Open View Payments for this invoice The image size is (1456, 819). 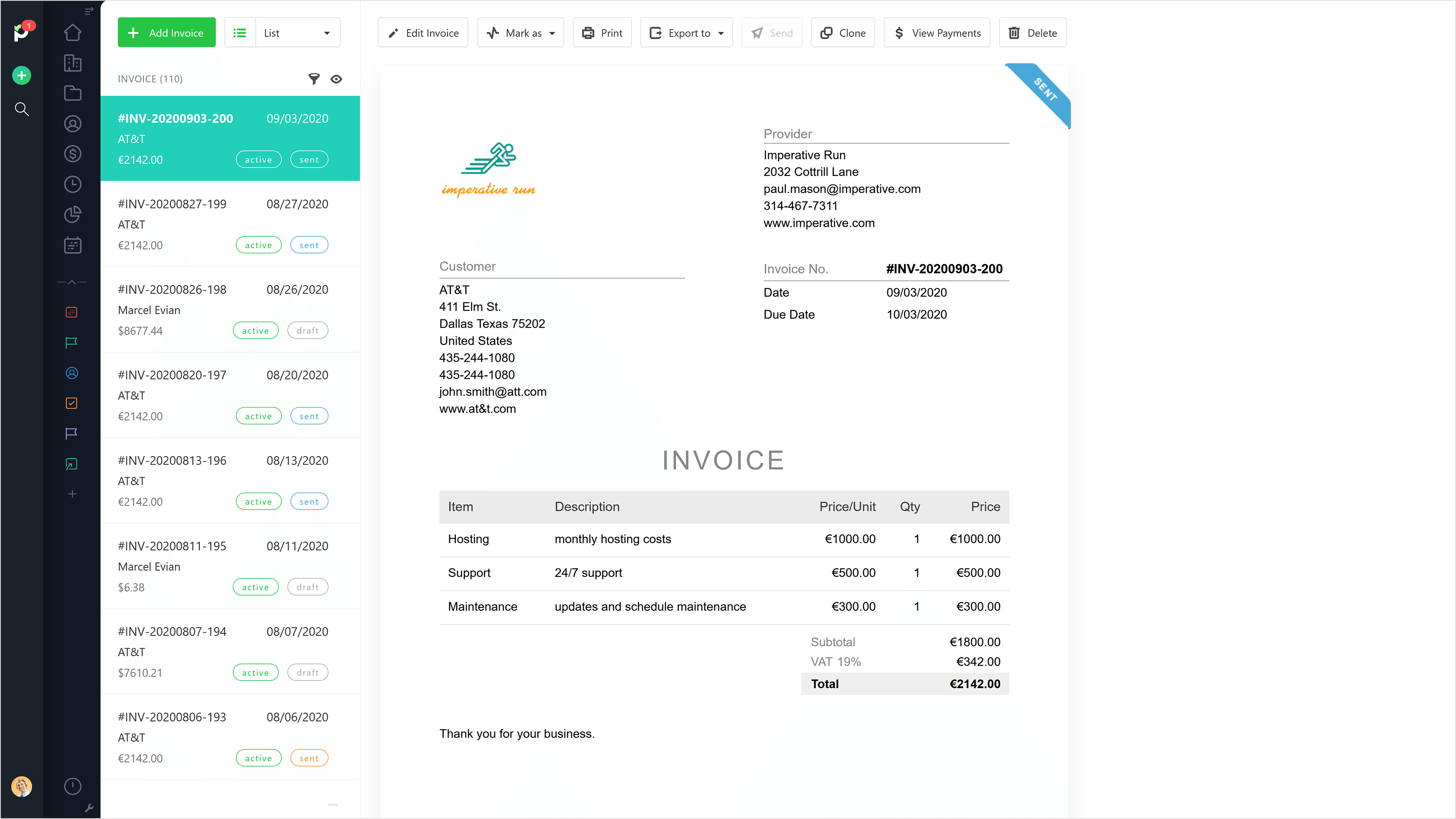937,33
